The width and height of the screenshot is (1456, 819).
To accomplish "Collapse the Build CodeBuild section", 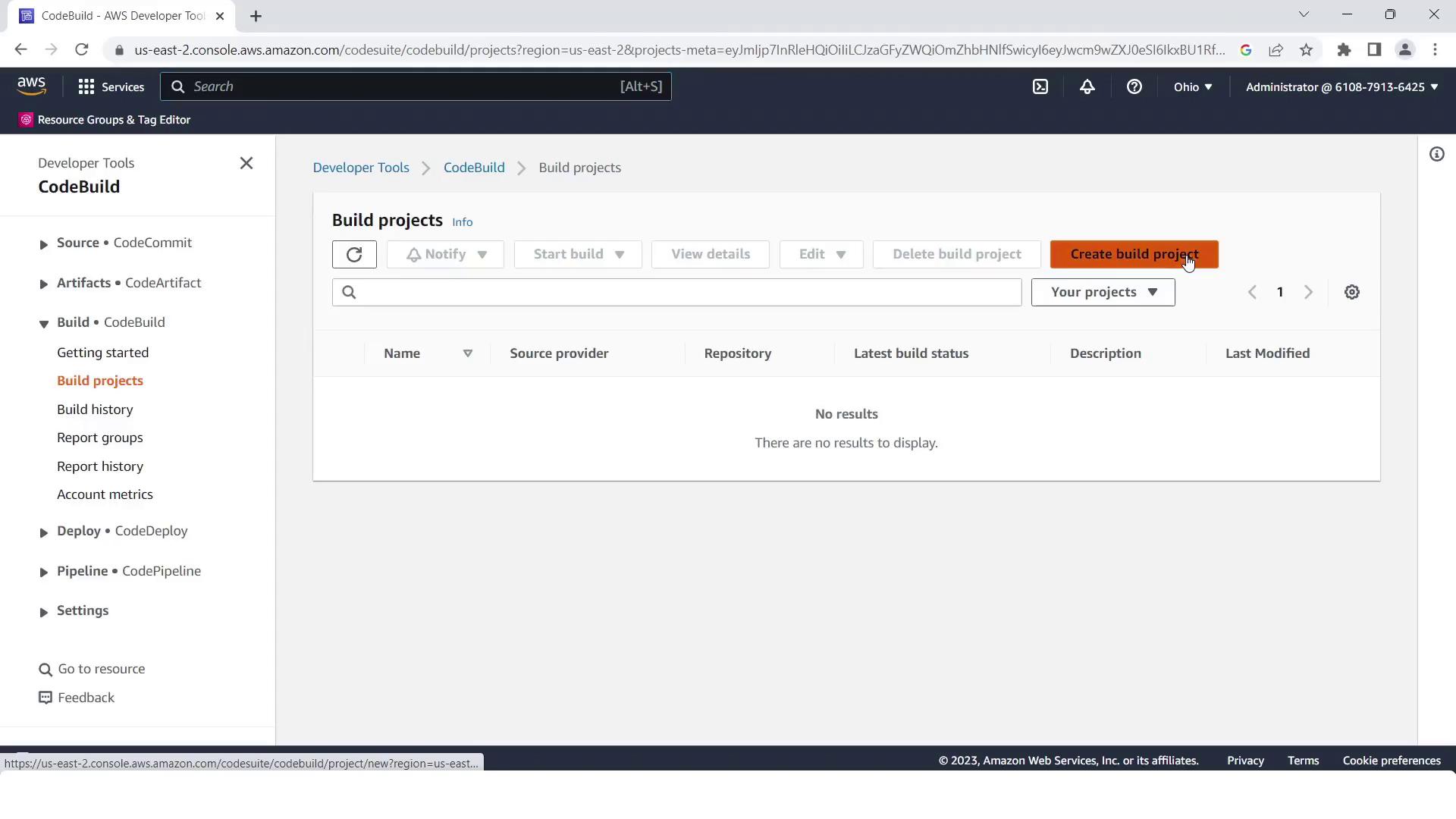I will 44,324.
